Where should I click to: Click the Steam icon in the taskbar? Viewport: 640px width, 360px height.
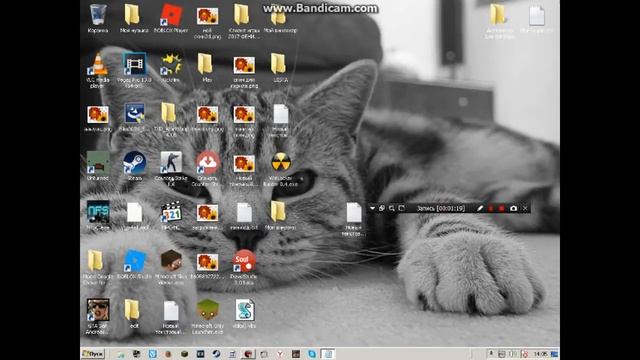(x=217, y=354)
